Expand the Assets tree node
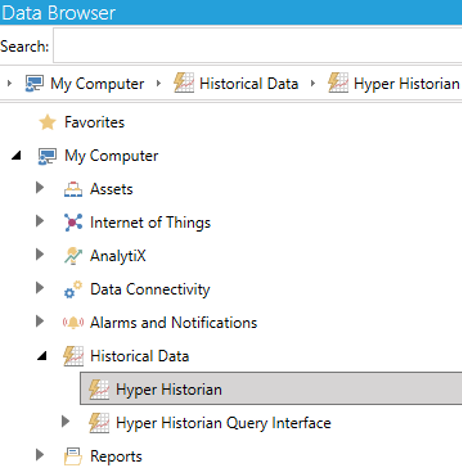This screenshot has height=469, width=462. pos(40,188)
